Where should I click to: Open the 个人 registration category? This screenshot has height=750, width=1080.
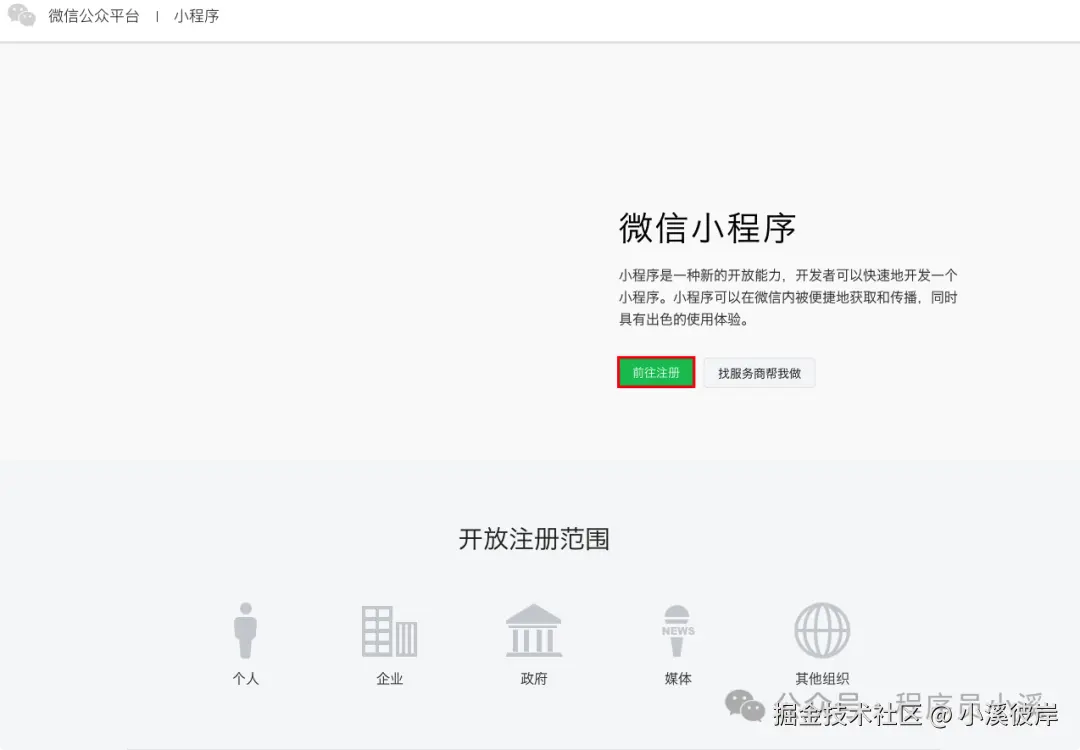(246, 678)
